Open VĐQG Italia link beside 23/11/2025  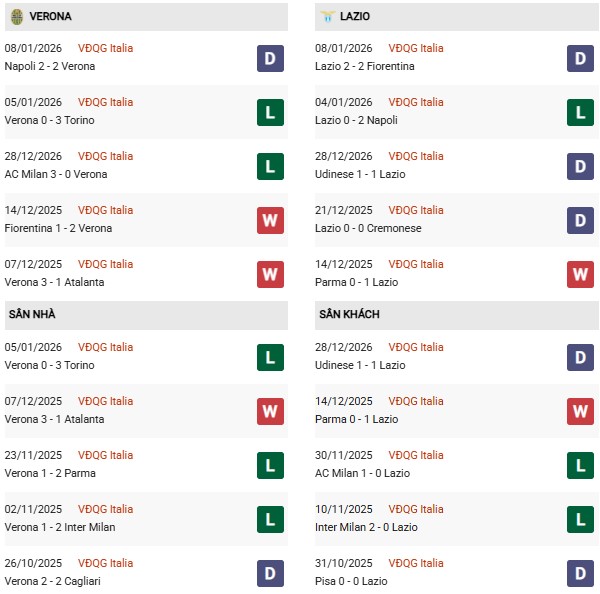tap(105, 455)
